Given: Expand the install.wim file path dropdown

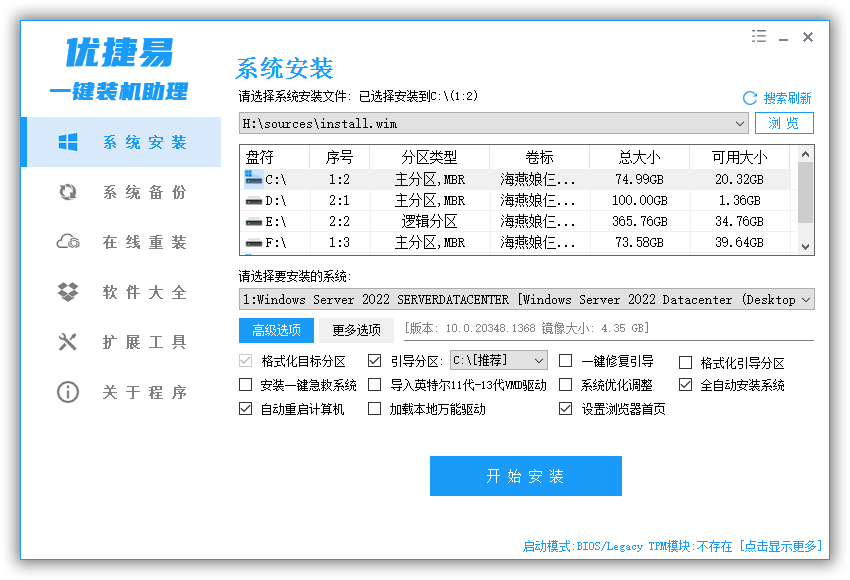Looking at the screenshot, I should [739, 124].
